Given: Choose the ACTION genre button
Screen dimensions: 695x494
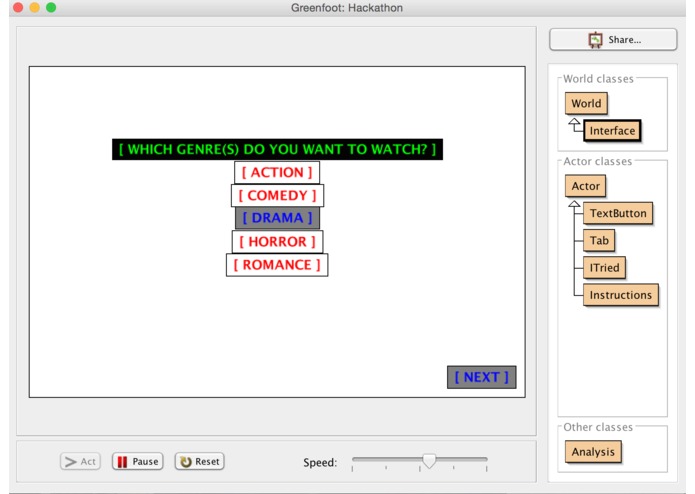Looking at the screenshot, I should [x=277, y=172].
